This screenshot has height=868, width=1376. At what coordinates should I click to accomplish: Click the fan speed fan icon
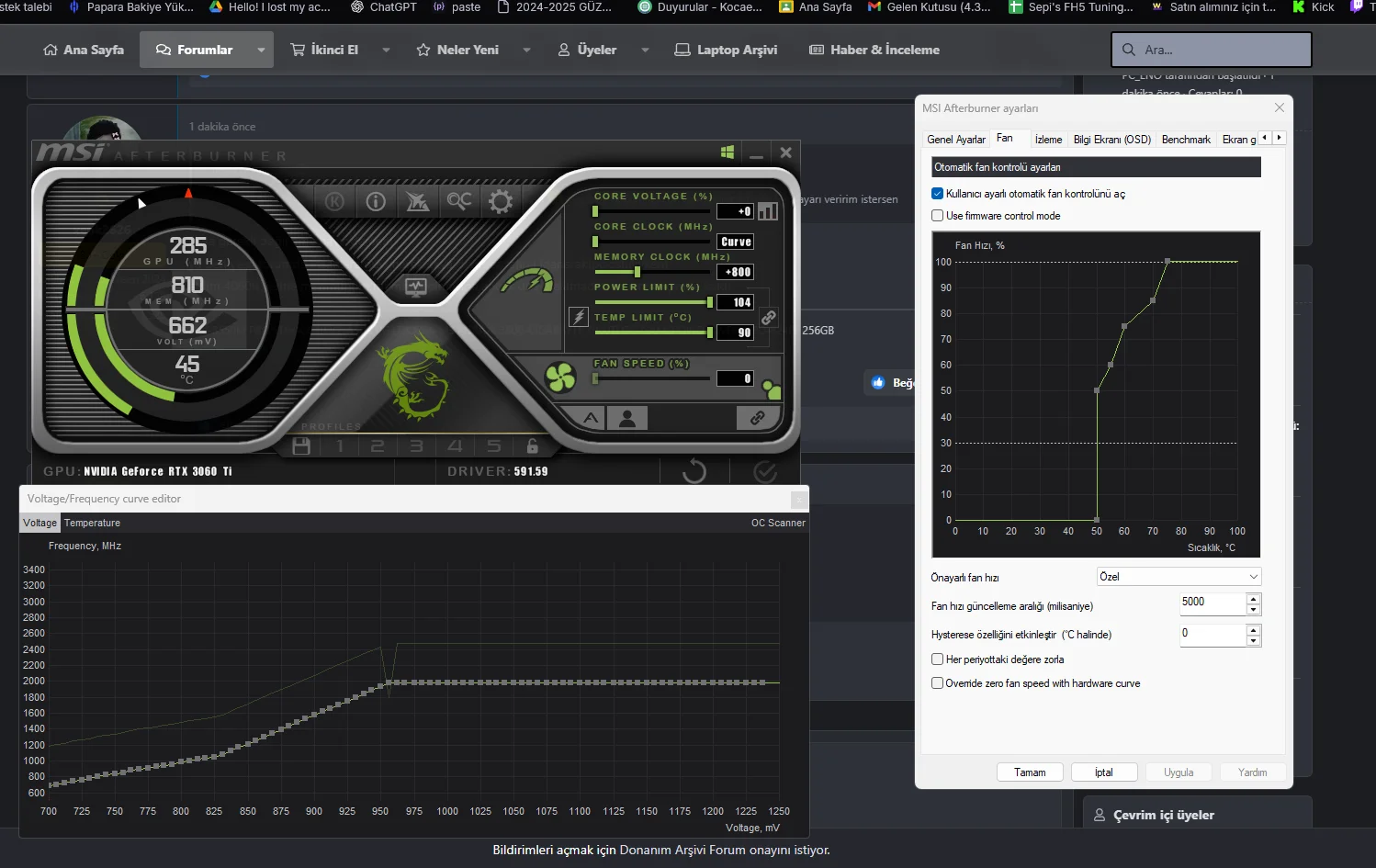560,378
